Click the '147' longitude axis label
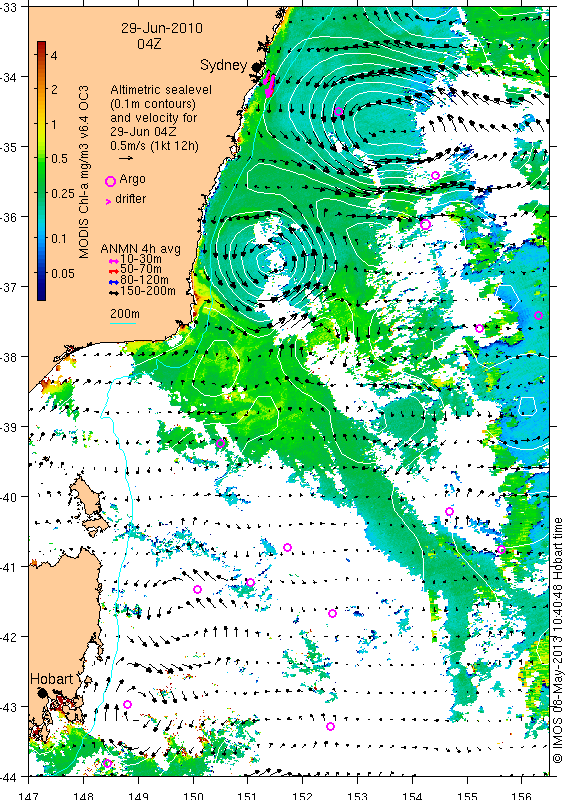 pos(28,795)
